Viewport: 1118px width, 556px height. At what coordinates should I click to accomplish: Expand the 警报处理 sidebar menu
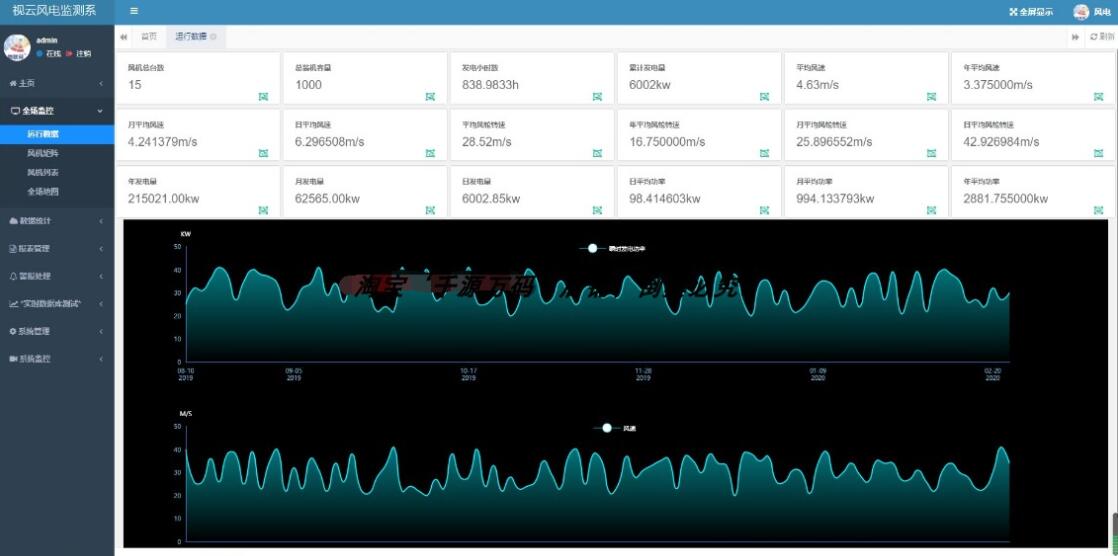tap(57, 276)
